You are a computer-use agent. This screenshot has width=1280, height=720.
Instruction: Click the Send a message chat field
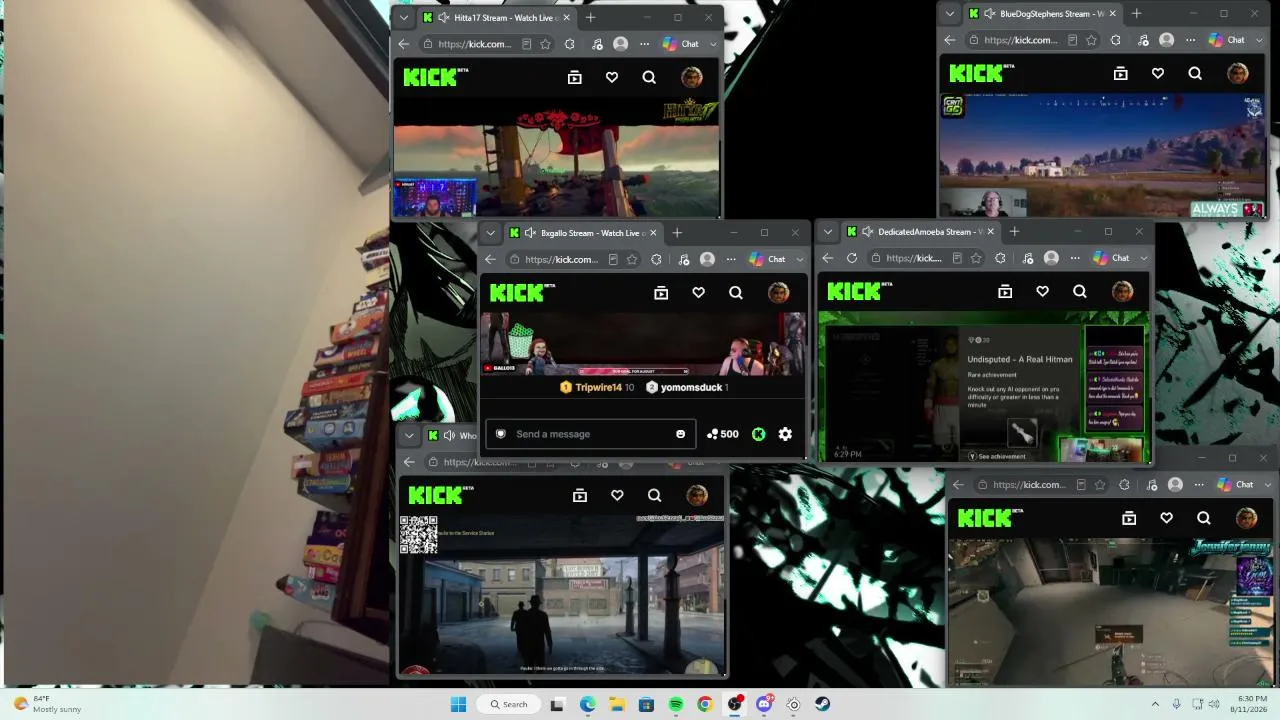point(591,434)
